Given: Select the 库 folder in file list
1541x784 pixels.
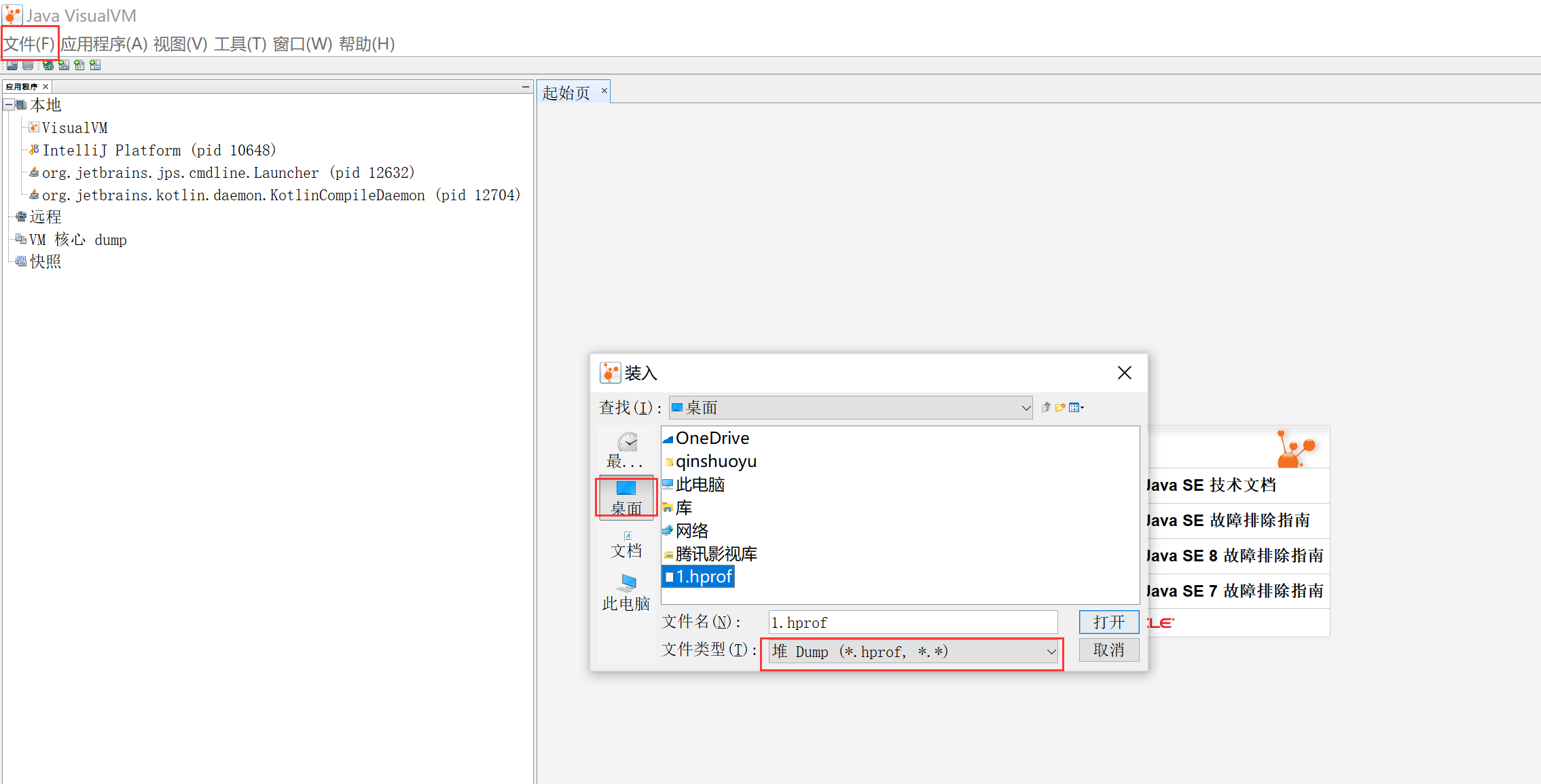Looking at the screenshot, I should pos(678,508).
